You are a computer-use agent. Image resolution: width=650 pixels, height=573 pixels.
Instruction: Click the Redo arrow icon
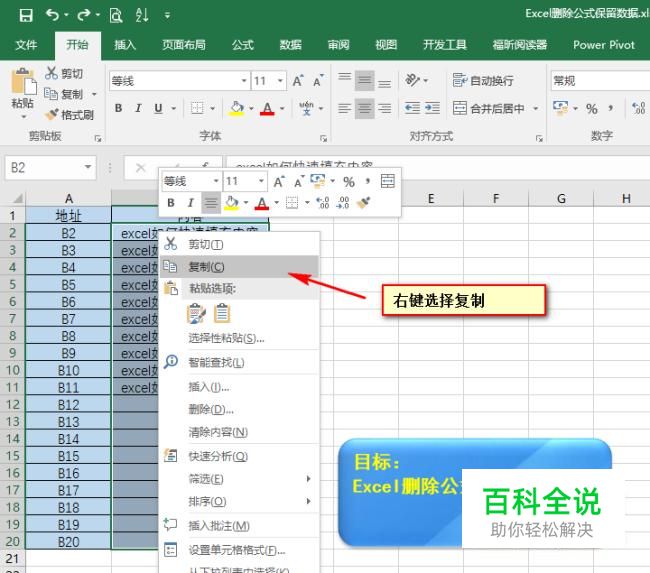point(84,15)
